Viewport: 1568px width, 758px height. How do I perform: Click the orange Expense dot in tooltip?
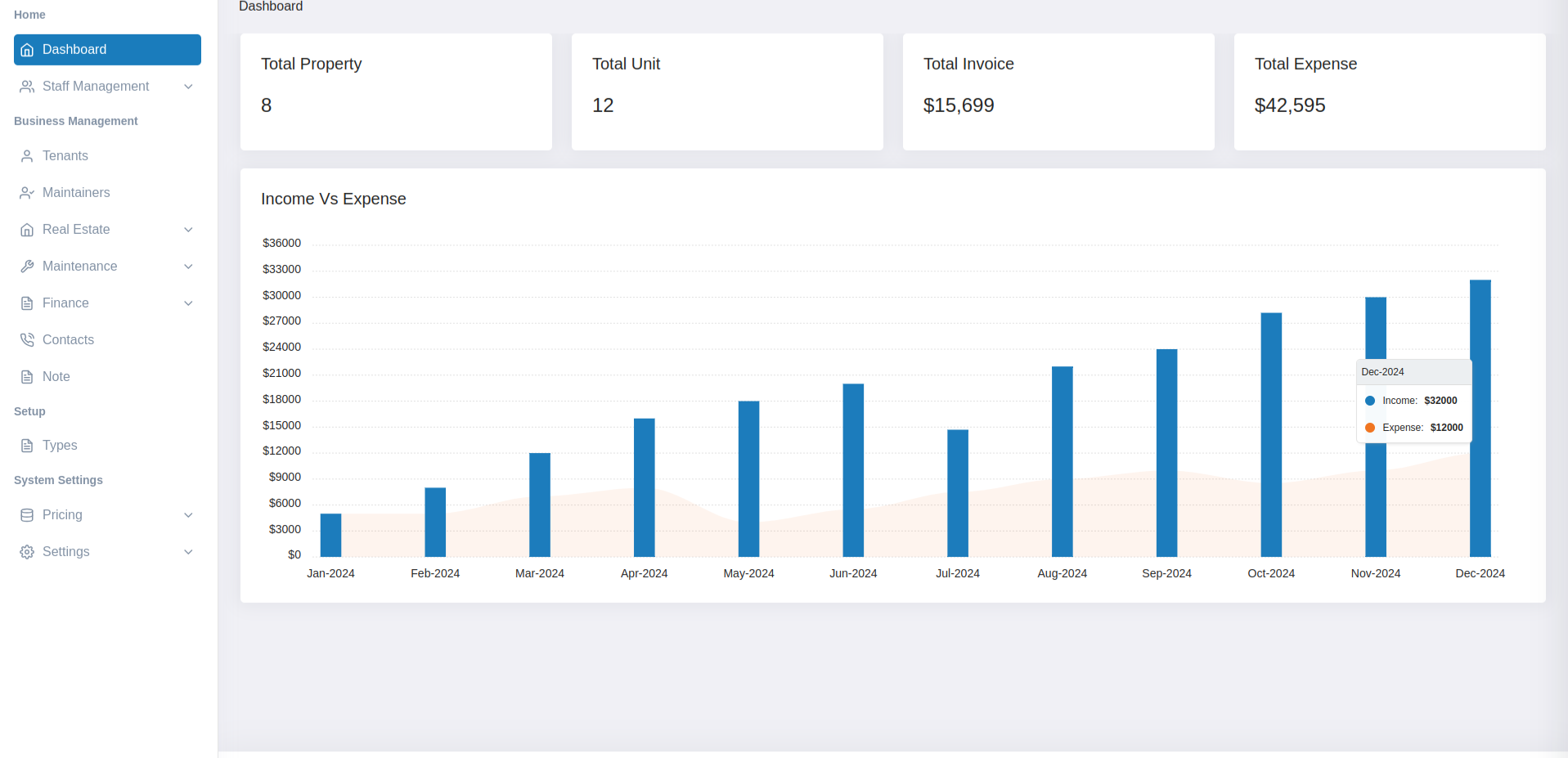[1370, 428]
